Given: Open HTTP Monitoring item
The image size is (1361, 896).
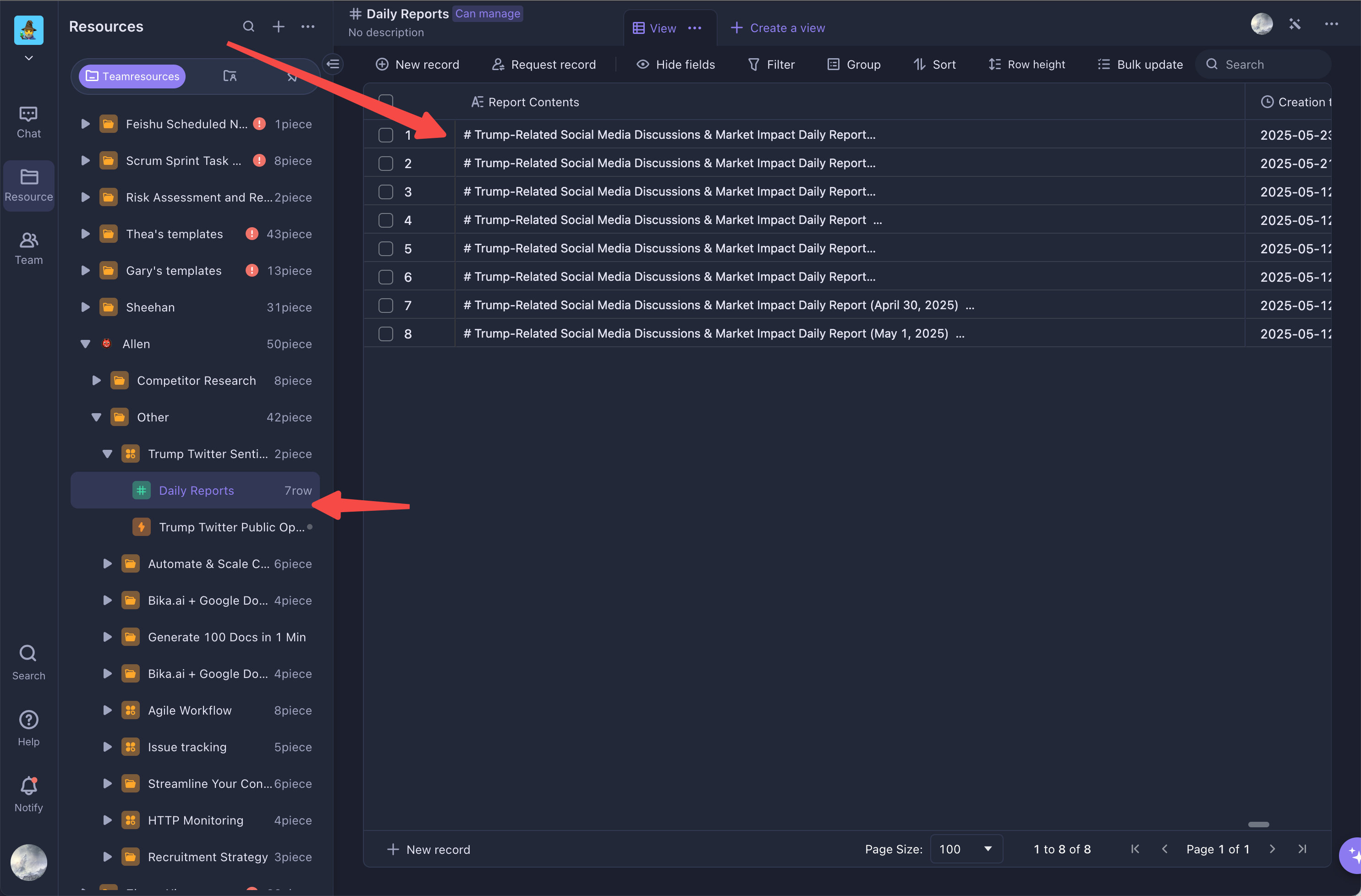Looking at the screenshot, I should (195, 820).
